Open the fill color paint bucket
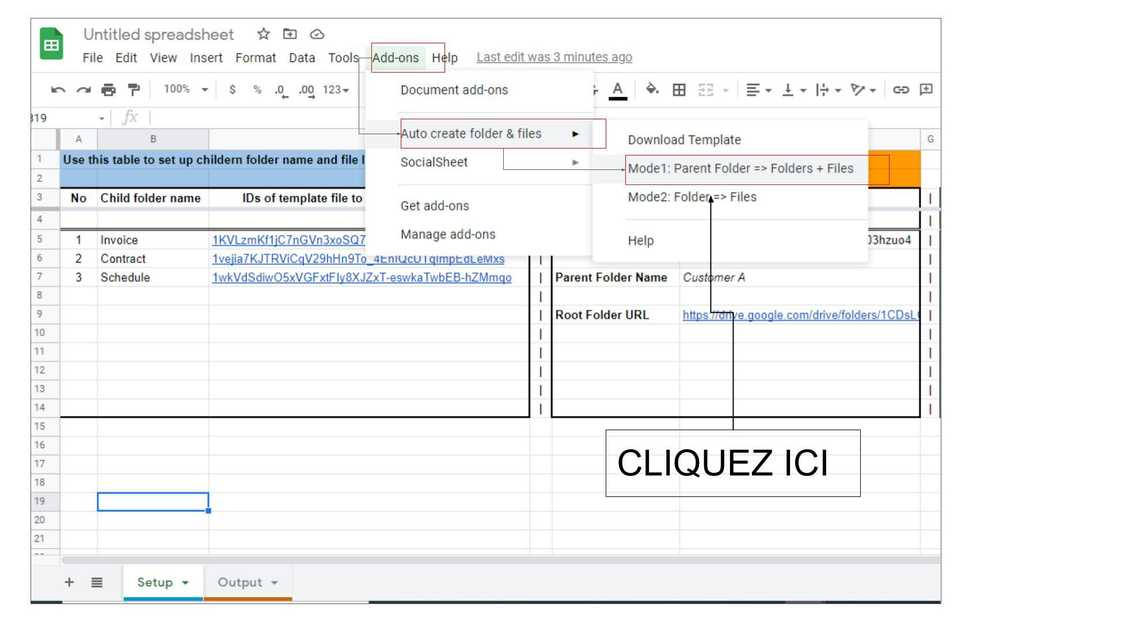 coord(652,90)
